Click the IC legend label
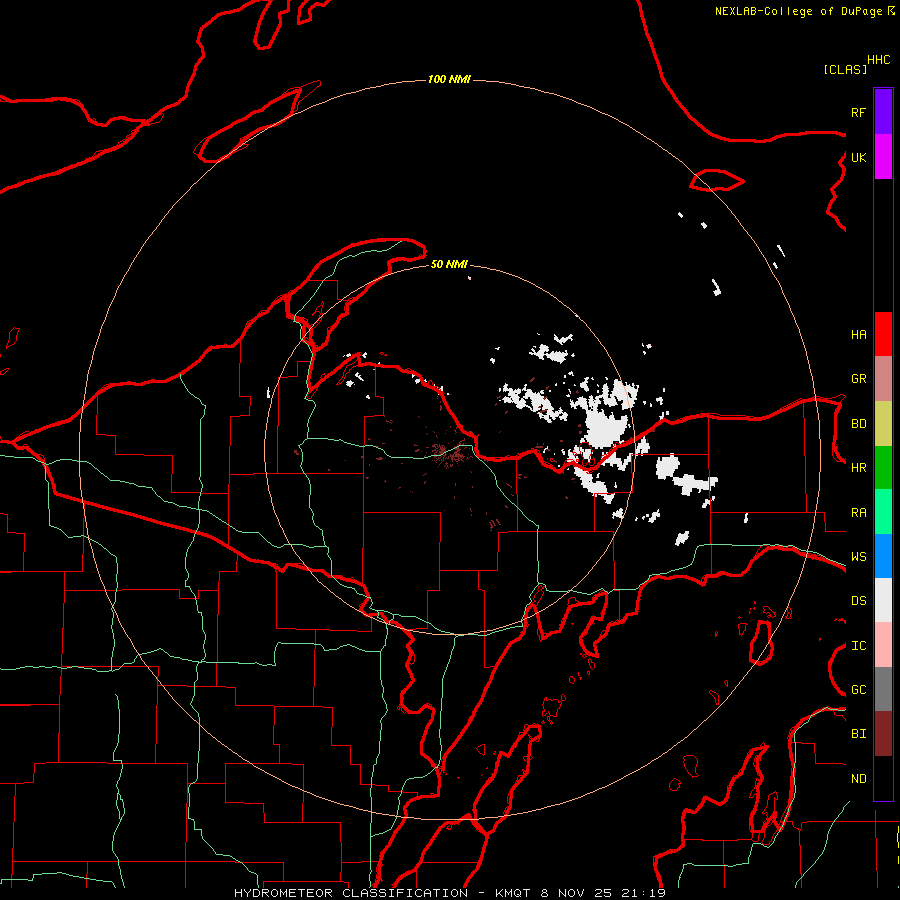The image size is (900, 900). click(x=858, y=646)
